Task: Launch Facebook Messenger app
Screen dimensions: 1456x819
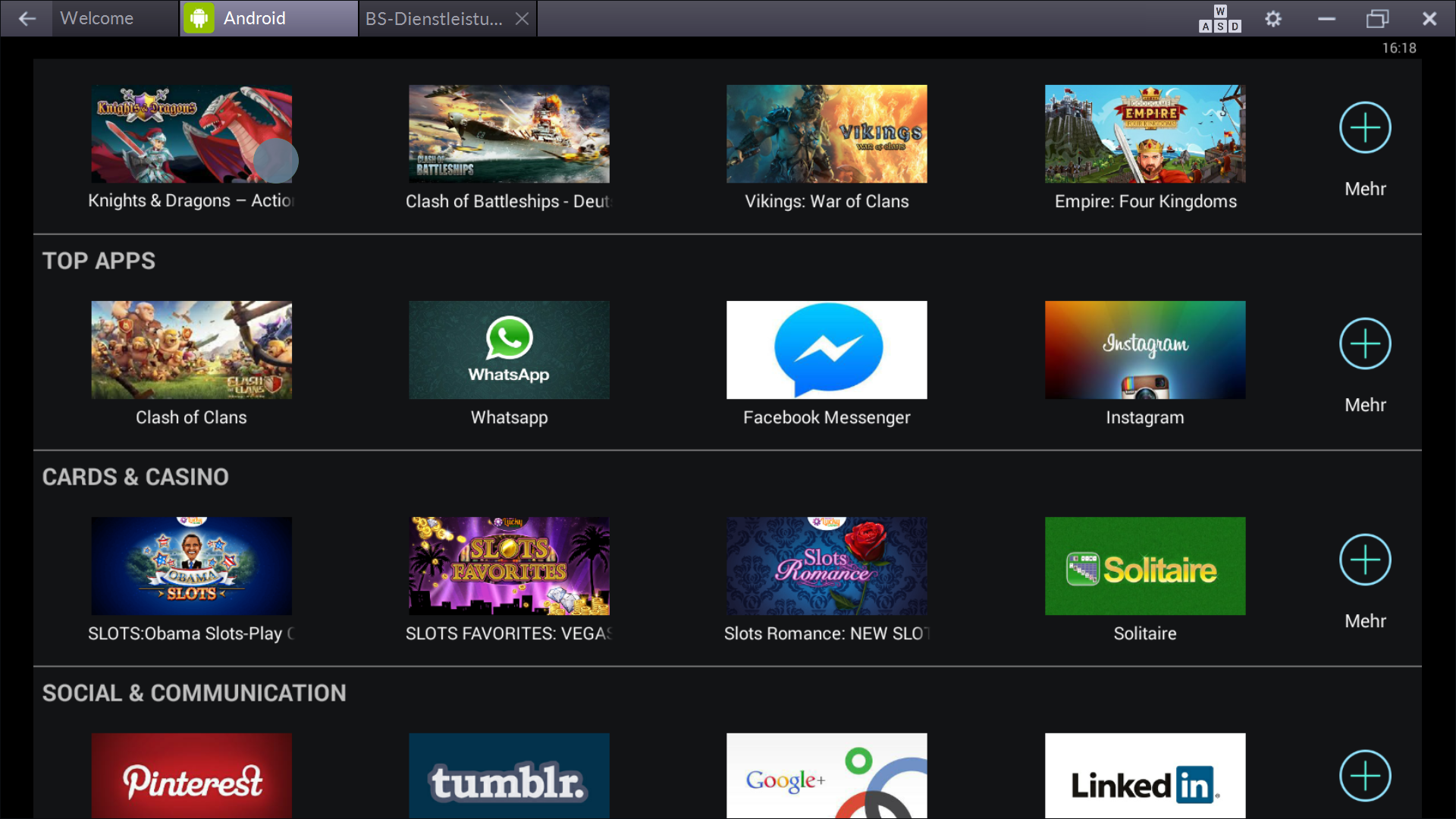Action: pos(827,350)
